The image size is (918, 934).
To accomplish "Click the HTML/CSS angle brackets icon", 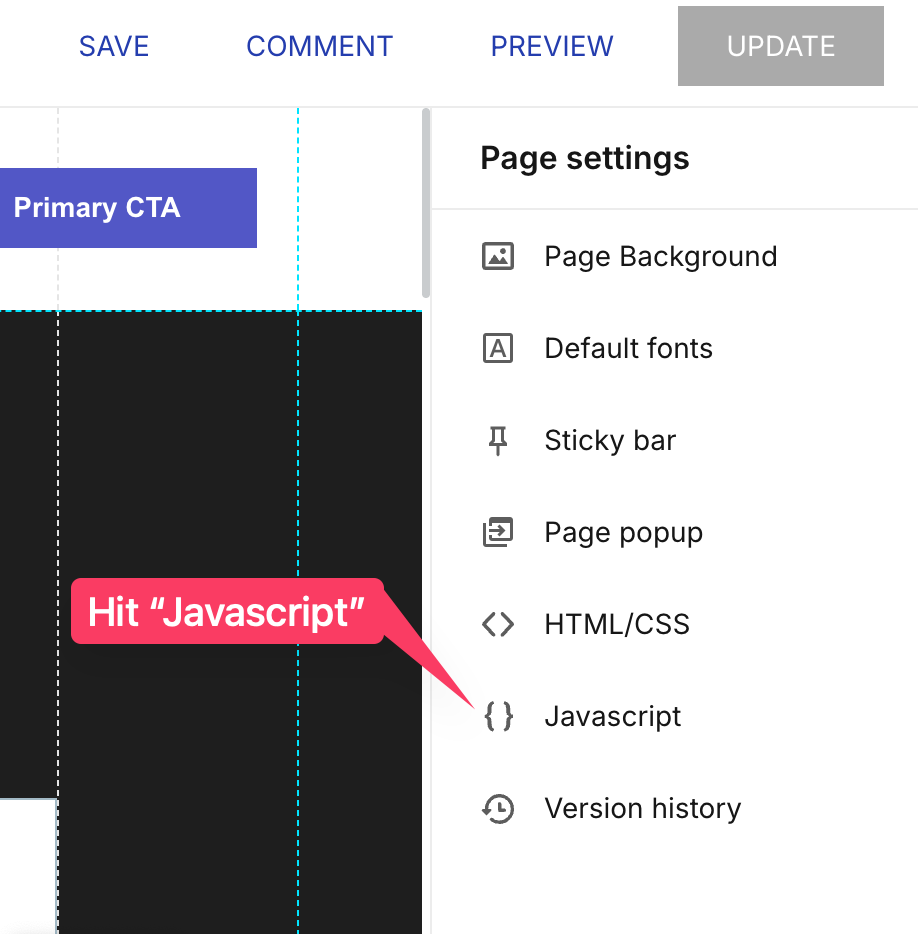I will click(497, 624).
